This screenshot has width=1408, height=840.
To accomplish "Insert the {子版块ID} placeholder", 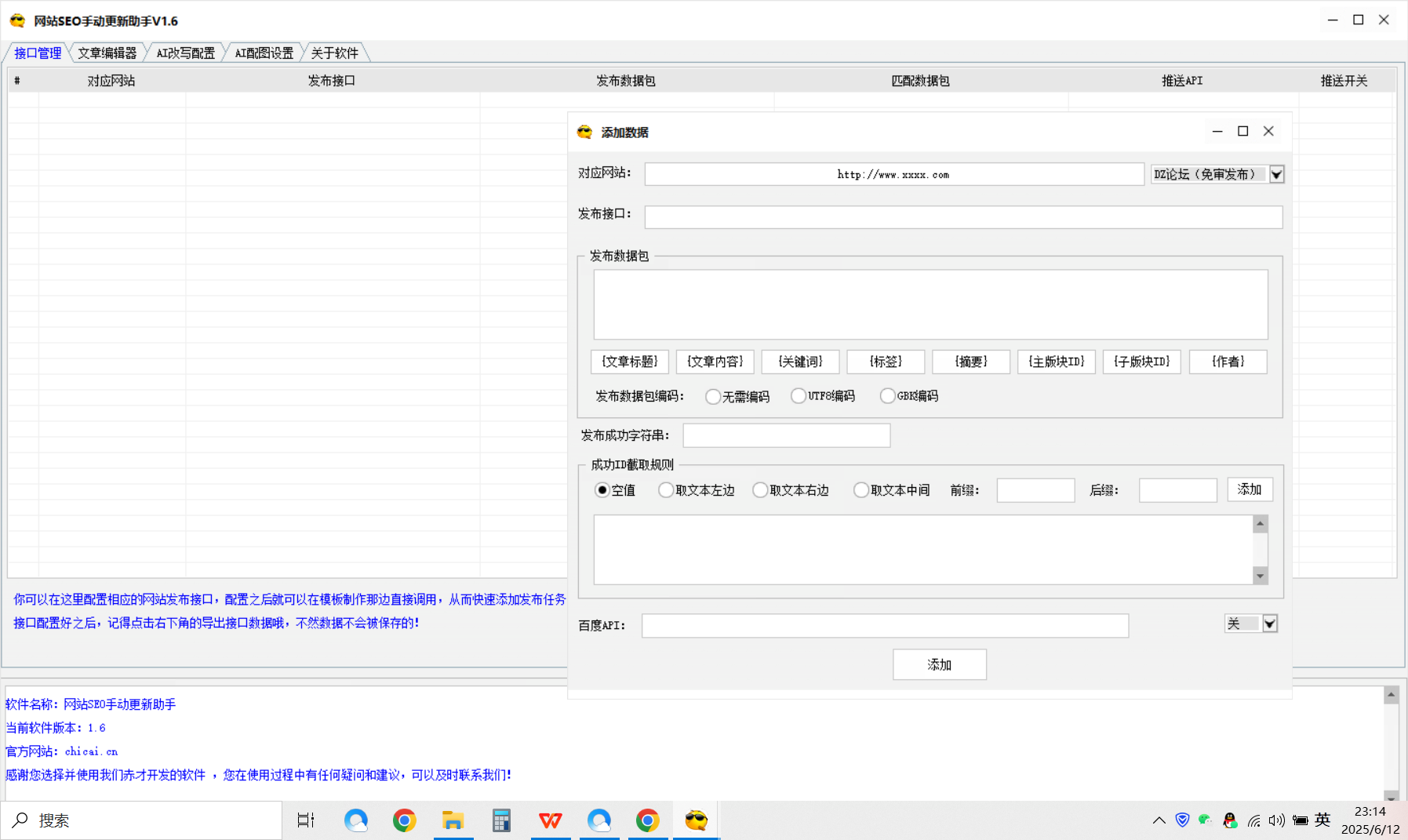I will click(x=1142, y=362).
